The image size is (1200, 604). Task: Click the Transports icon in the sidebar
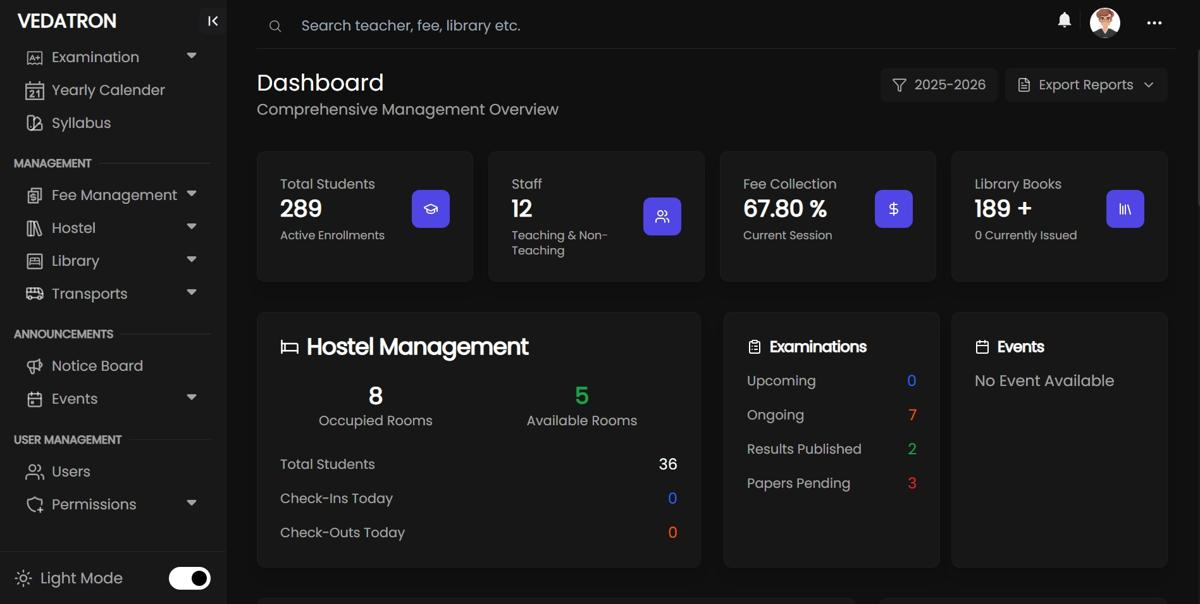click(x=33, y=294)
